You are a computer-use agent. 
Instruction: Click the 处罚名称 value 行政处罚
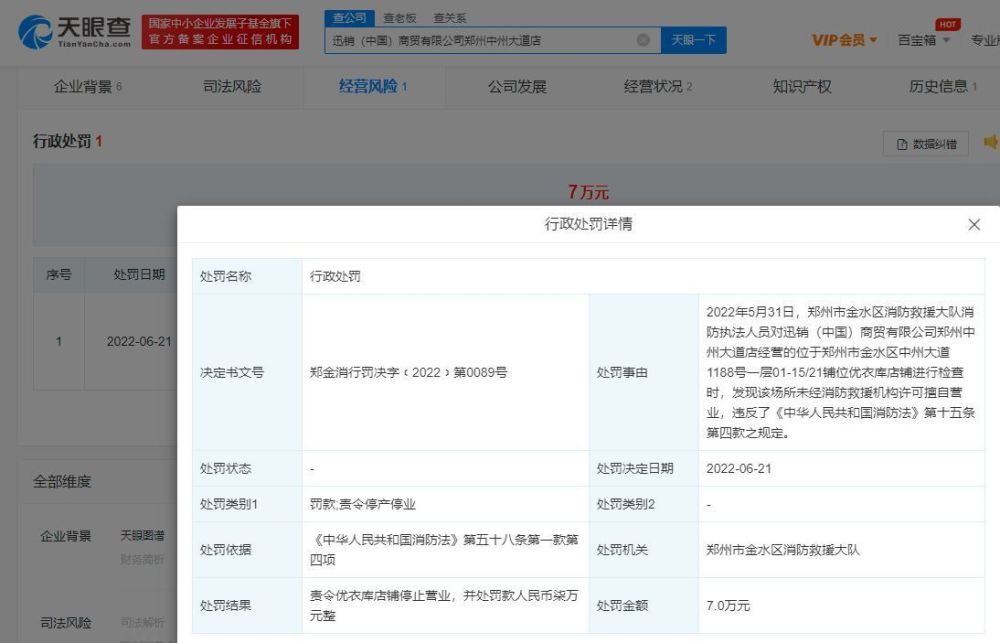(x=335, y=276)
